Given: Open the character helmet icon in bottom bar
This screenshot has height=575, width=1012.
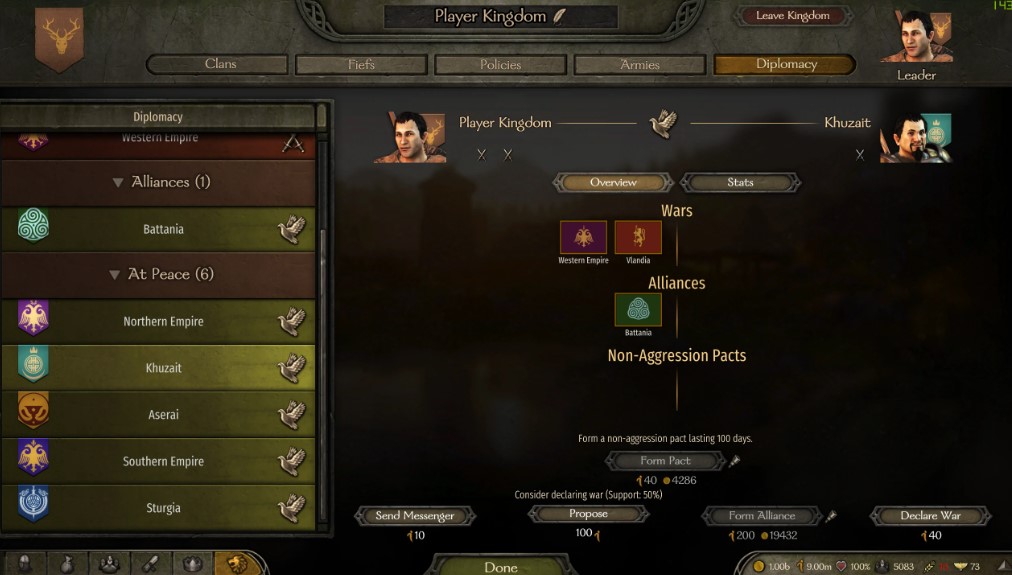Looking at the screenshot, I should [x=25, y=564].
